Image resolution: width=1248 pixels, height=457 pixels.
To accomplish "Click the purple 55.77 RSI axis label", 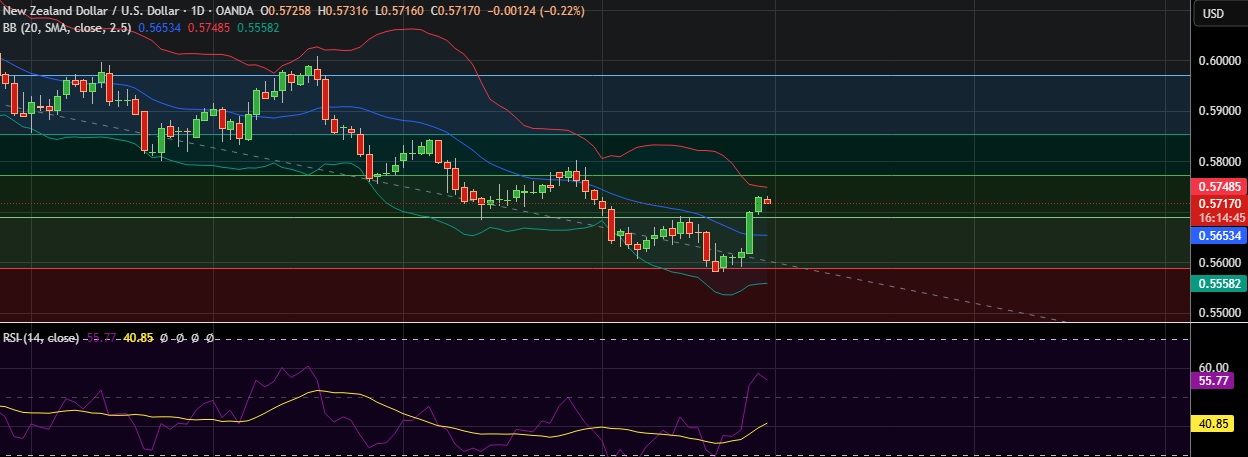I will pos(1219,382).
